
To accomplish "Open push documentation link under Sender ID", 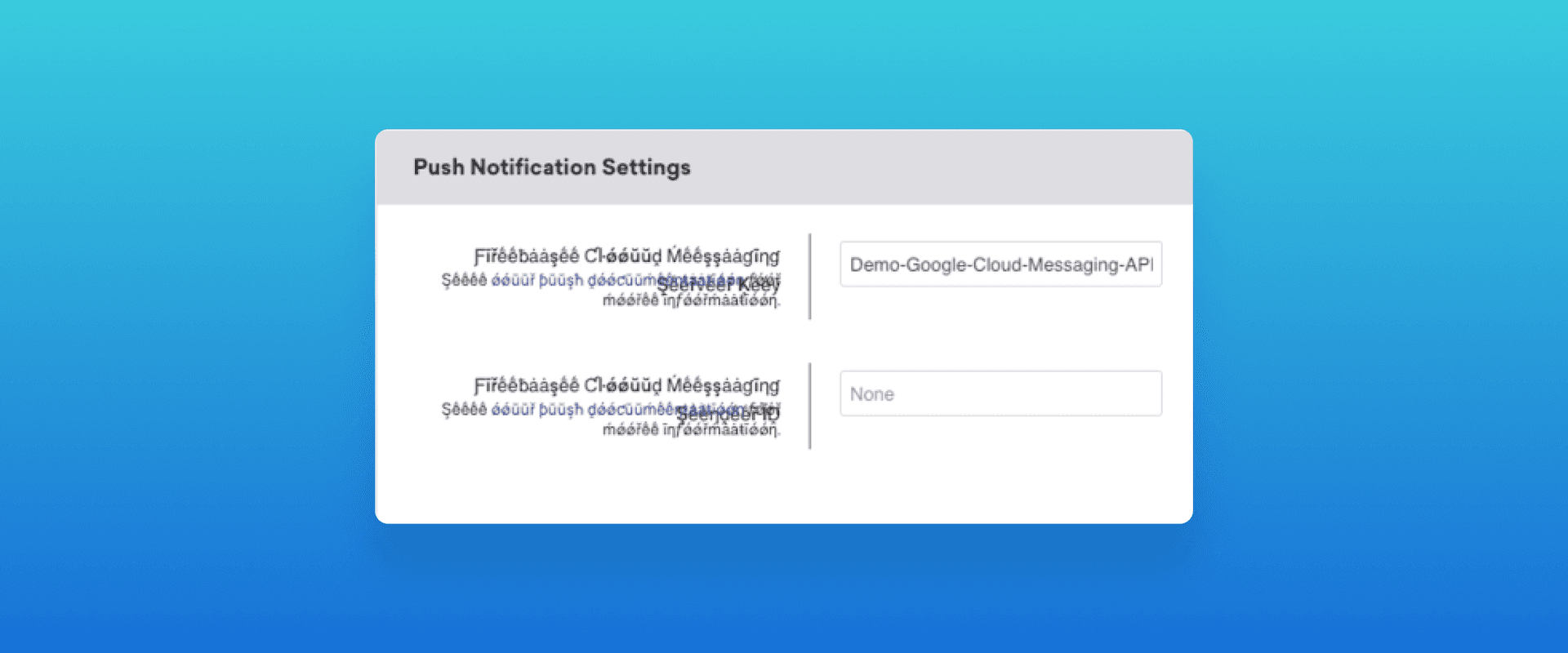I will (572, 409).
